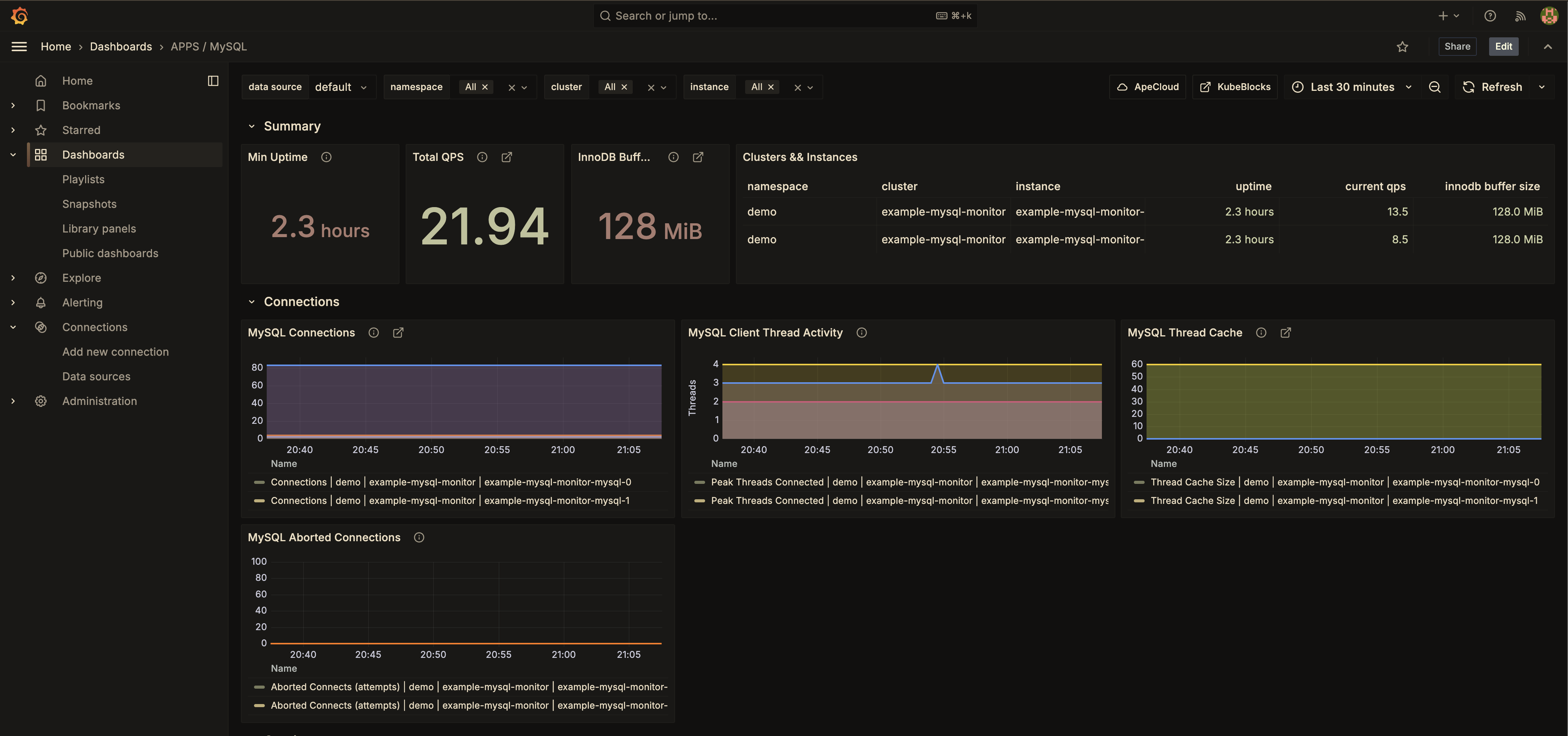
Task: Show Min Uptime panel info icon
Action: [326, 157]
